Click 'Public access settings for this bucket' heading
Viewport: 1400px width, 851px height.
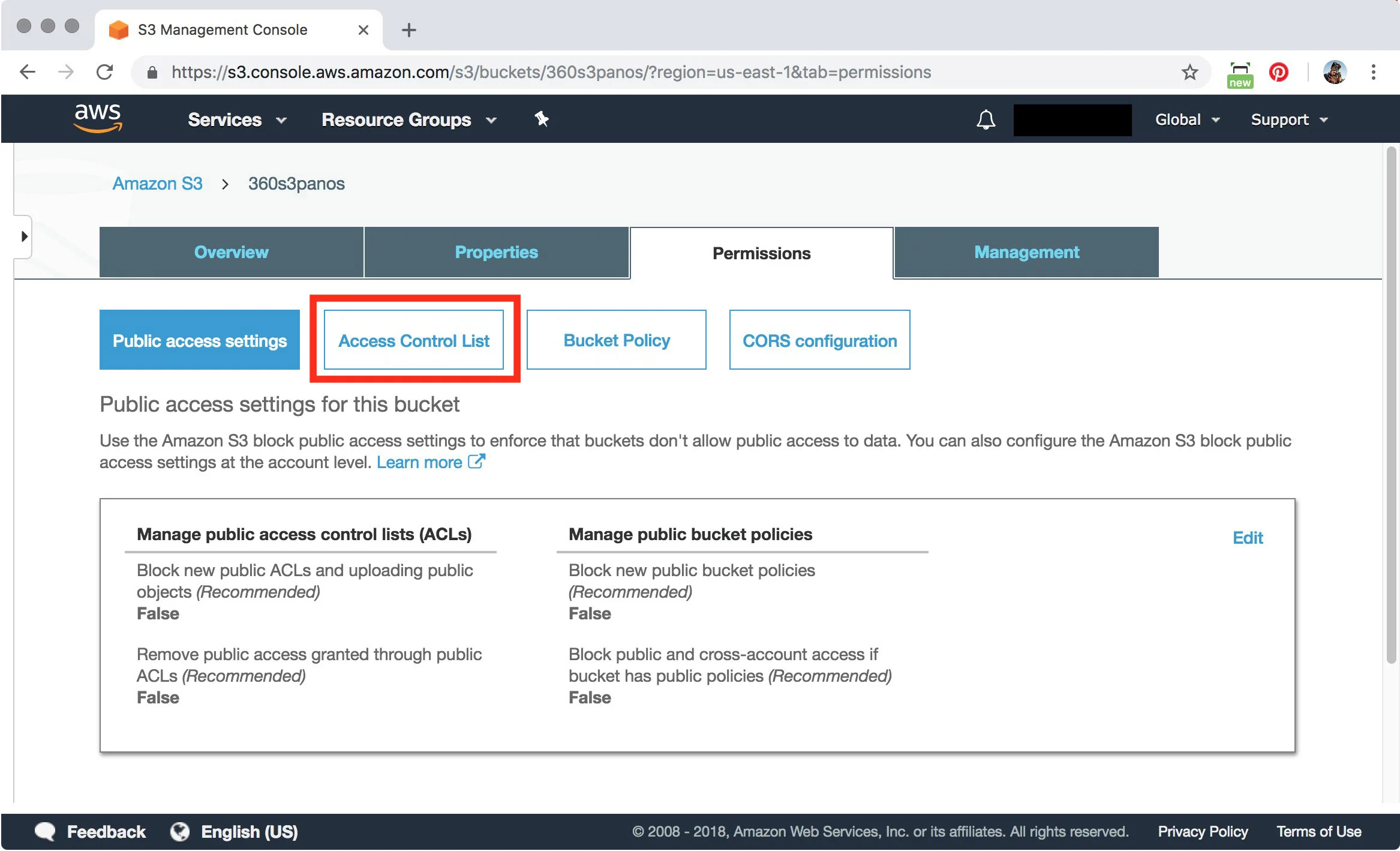tap(280, 404)
